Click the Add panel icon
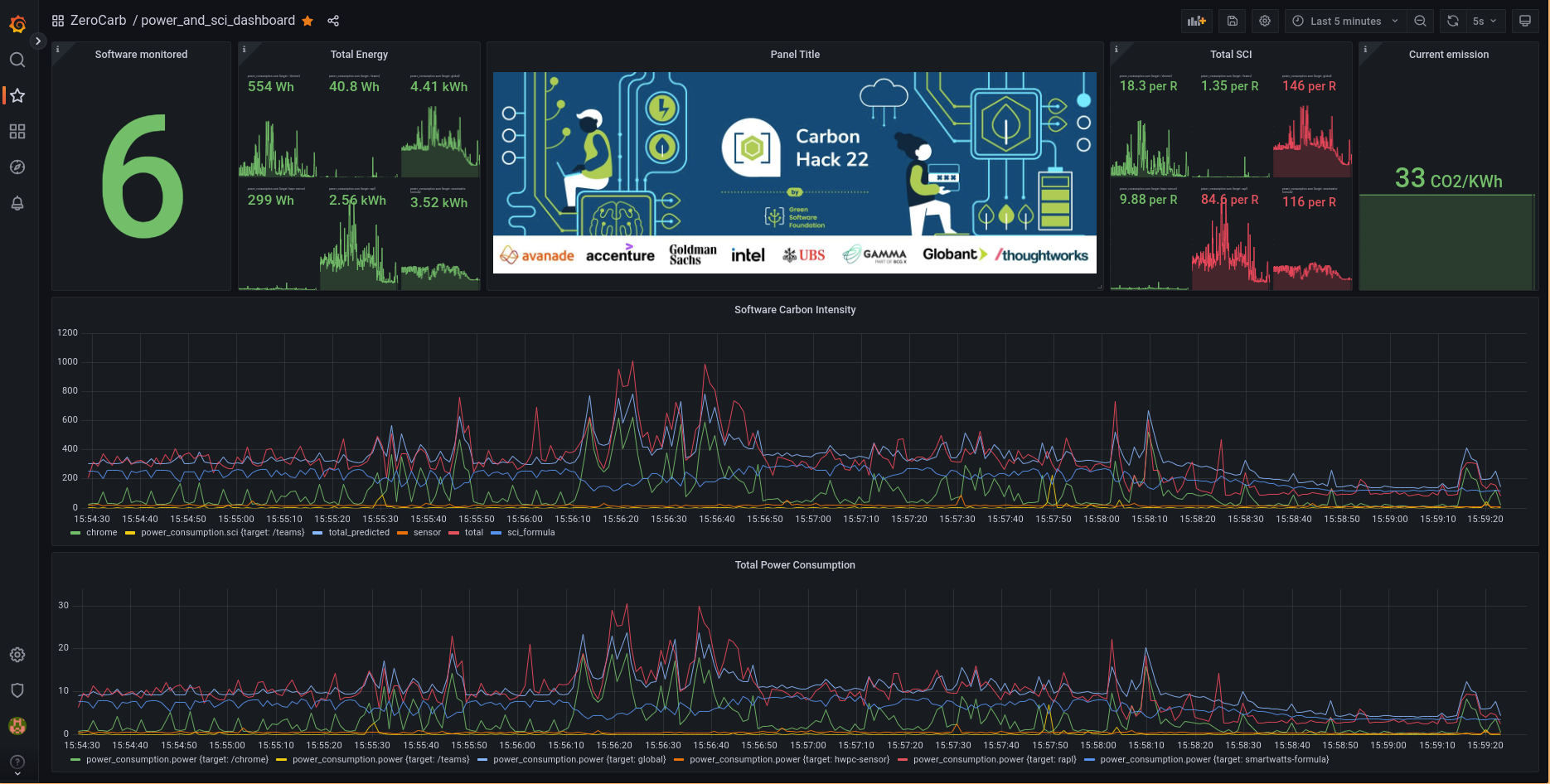The height and width of the screenshot is (784, 1550). [1197, 21]
